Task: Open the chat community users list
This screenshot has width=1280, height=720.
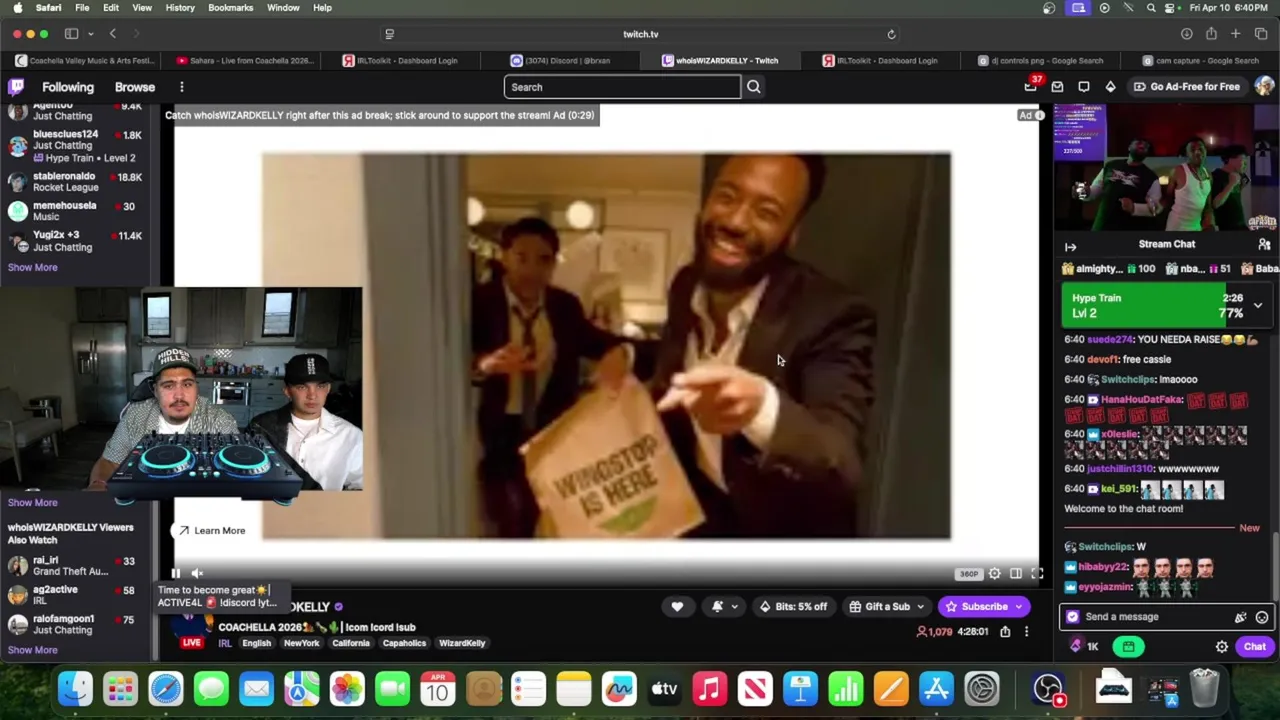Action: [x=1264, y=245]
